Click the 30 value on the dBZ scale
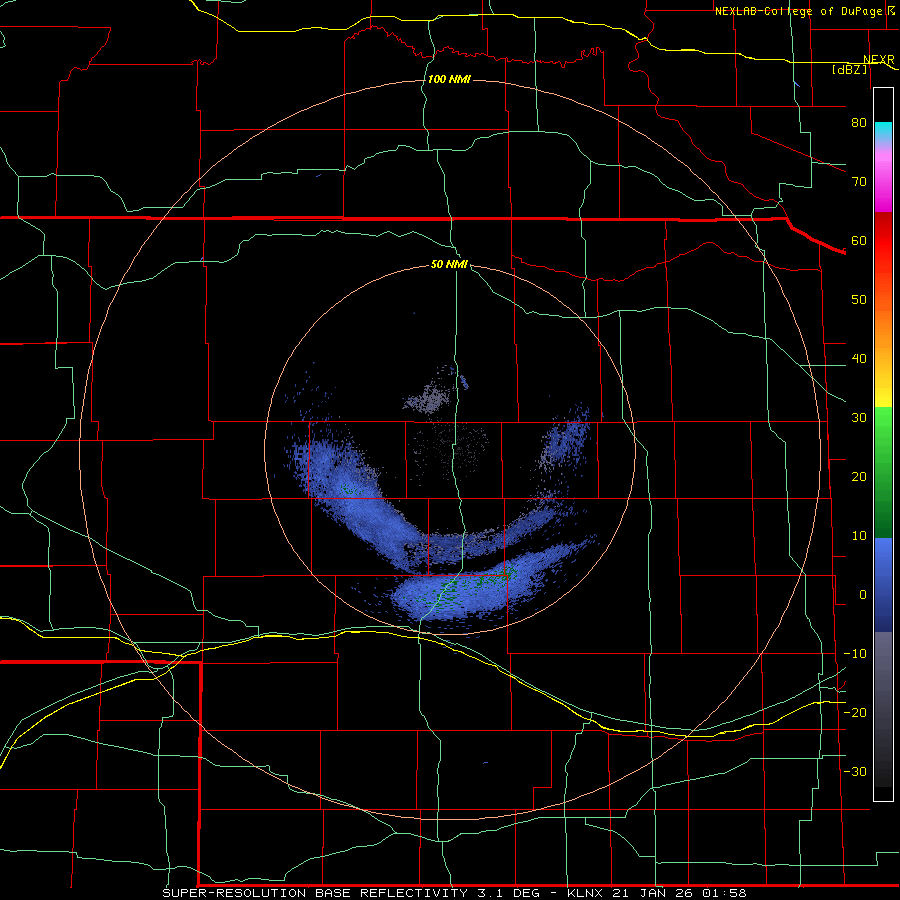The image size is (900, 900). click(859, 418)
